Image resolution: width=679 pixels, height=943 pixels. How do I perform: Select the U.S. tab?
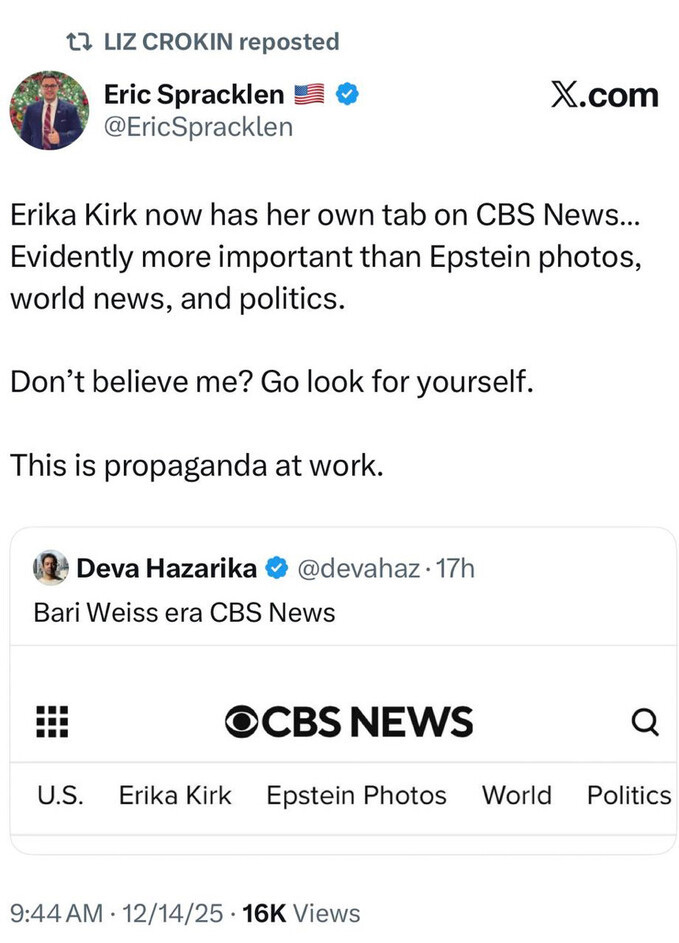pyautogui.click(x=60, y=796)
